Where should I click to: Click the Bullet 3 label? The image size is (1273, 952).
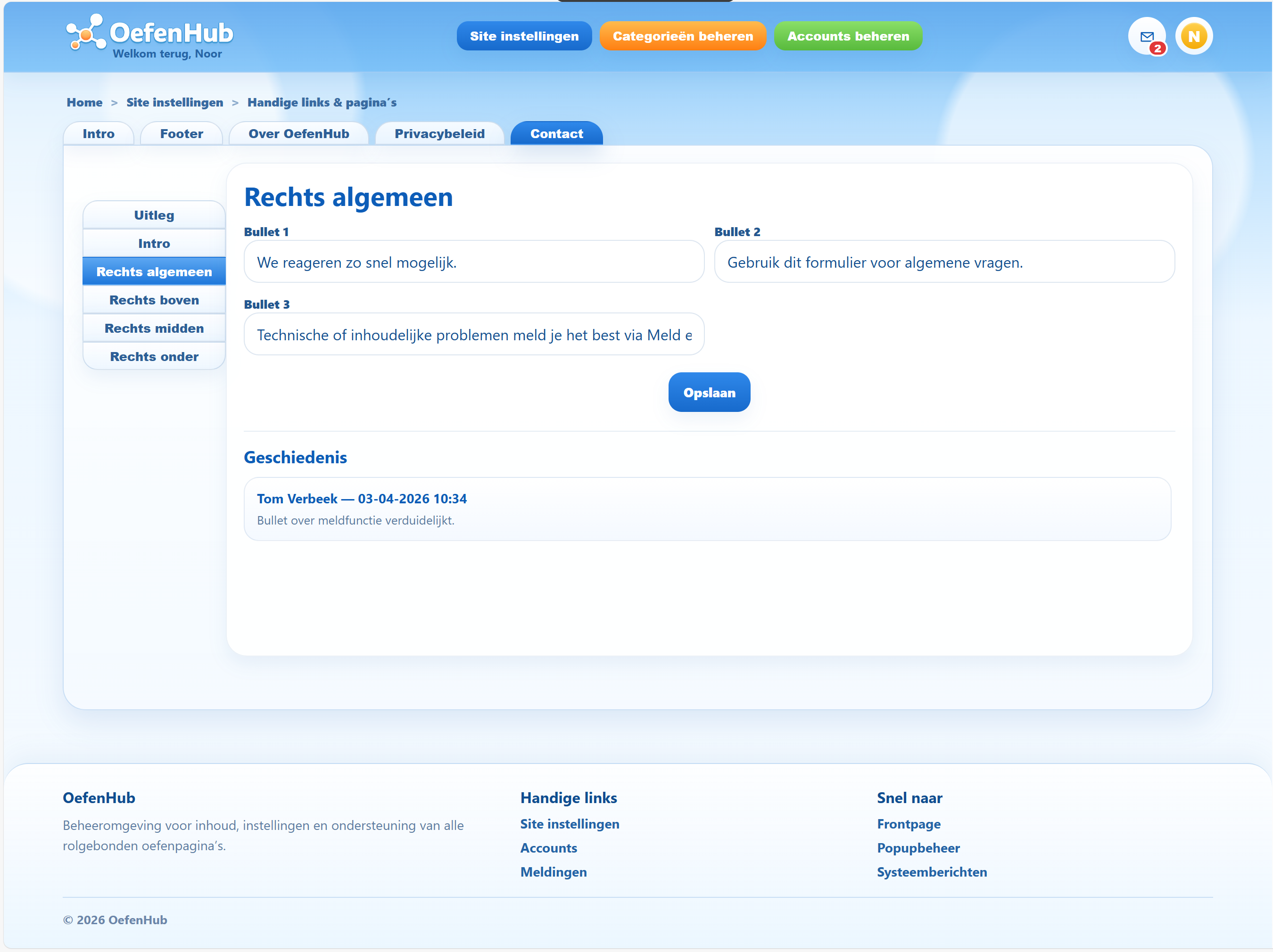pos(266,304)
